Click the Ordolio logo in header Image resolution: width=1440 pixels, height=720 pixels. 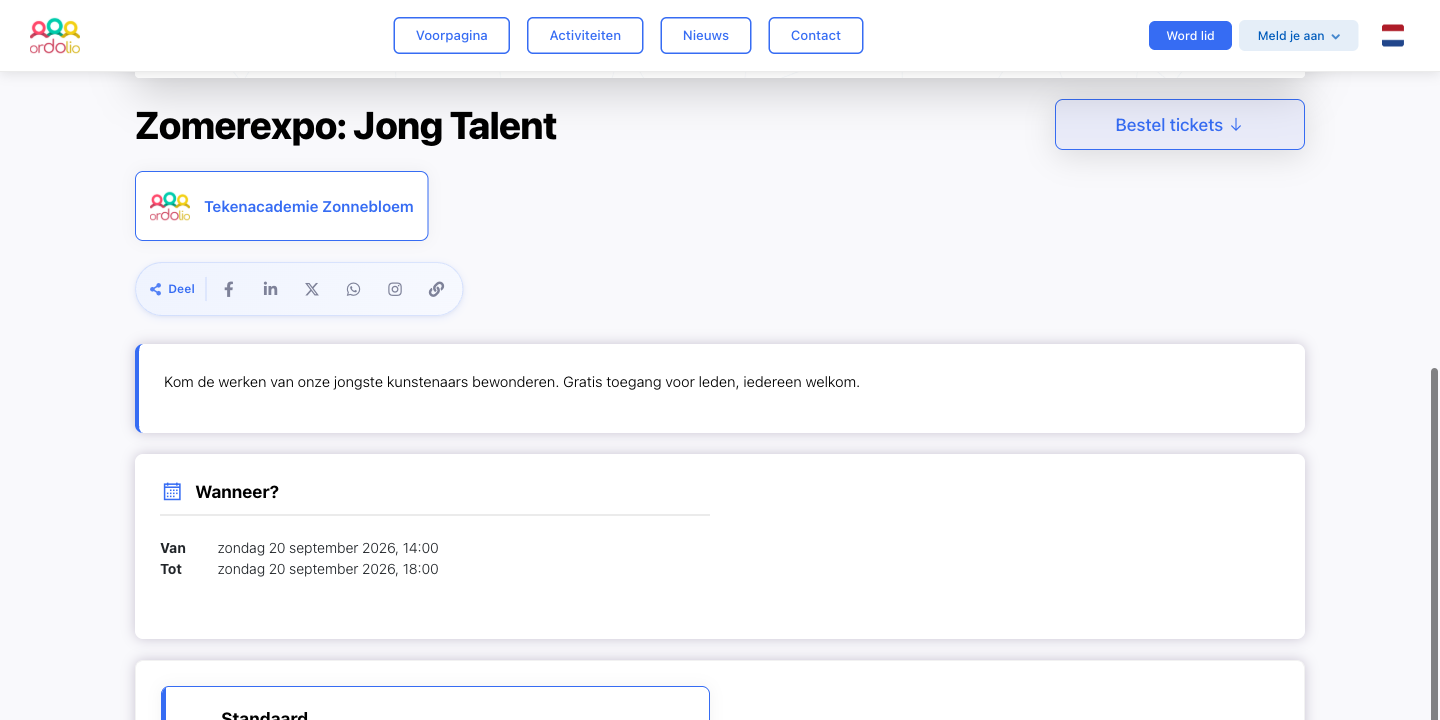pos(55,36)
